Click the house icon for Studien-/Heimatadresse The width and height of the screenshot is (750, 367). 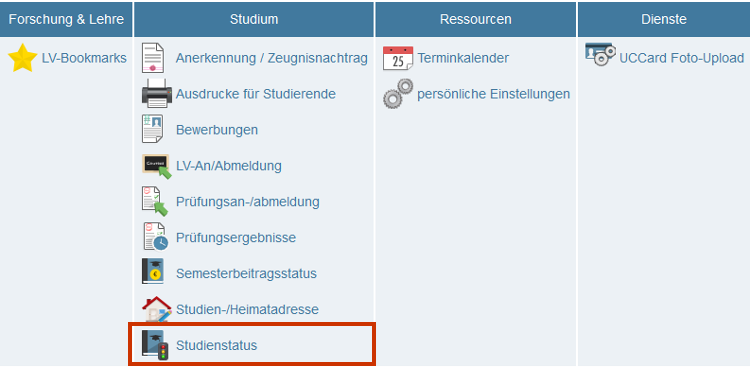point(157,309)
